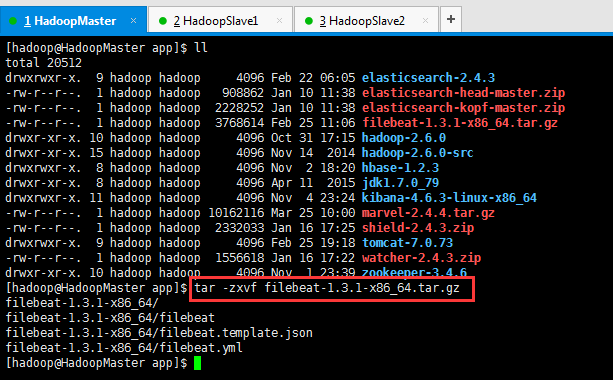Select elasticsearch-head-master.zip file name
Image resolution: width=613 pixels, height=380 pixels.
[463, 93]
